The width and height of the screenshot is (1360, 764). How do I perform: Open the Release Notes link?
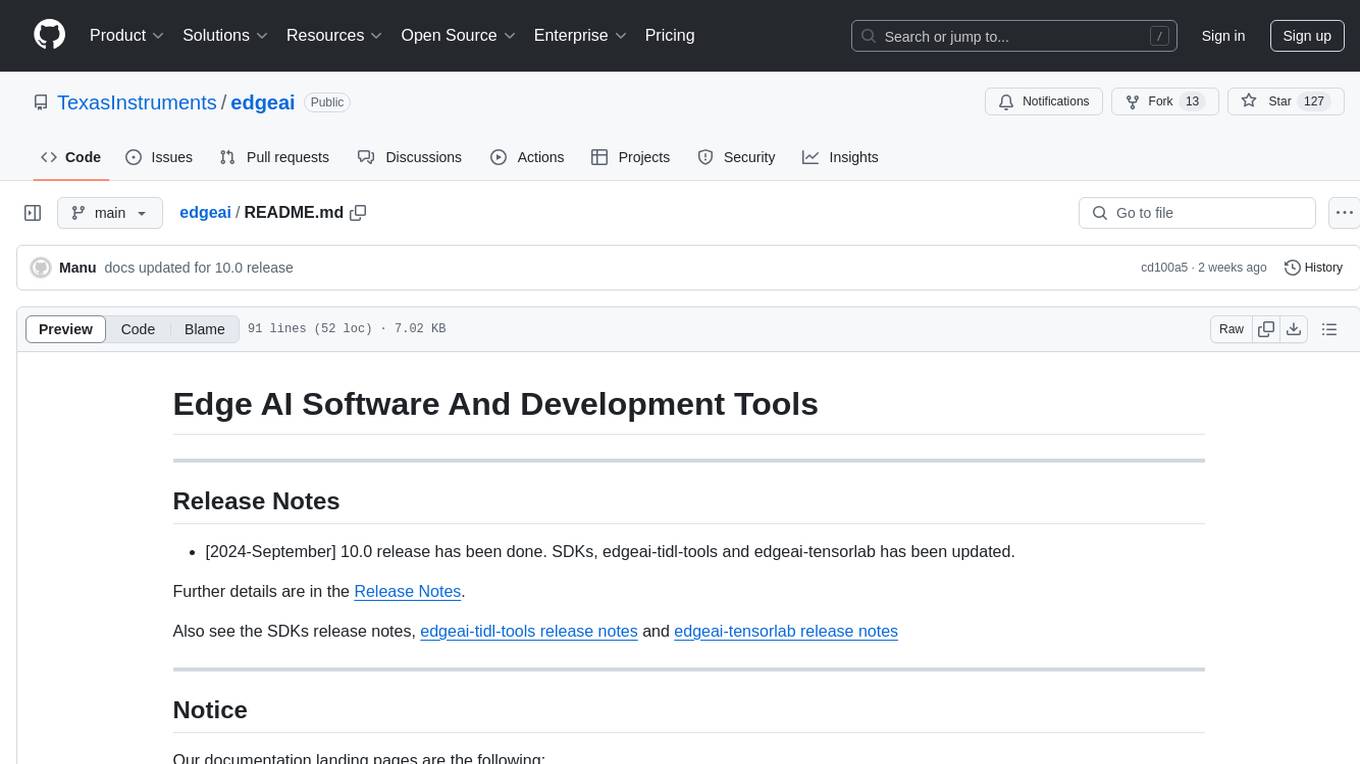point(407,591)
